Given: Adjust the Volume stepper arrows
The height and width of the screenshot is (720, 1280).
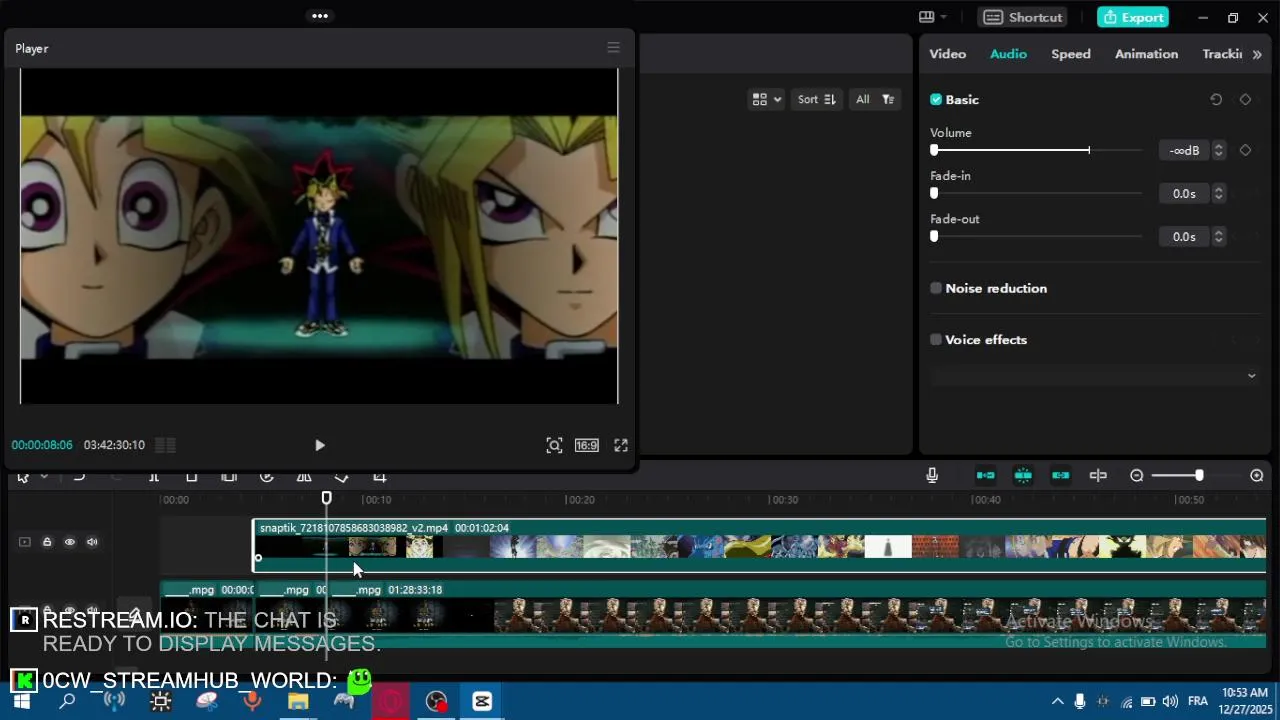Looking at the screenshot, I should [x=1218, y=150].
